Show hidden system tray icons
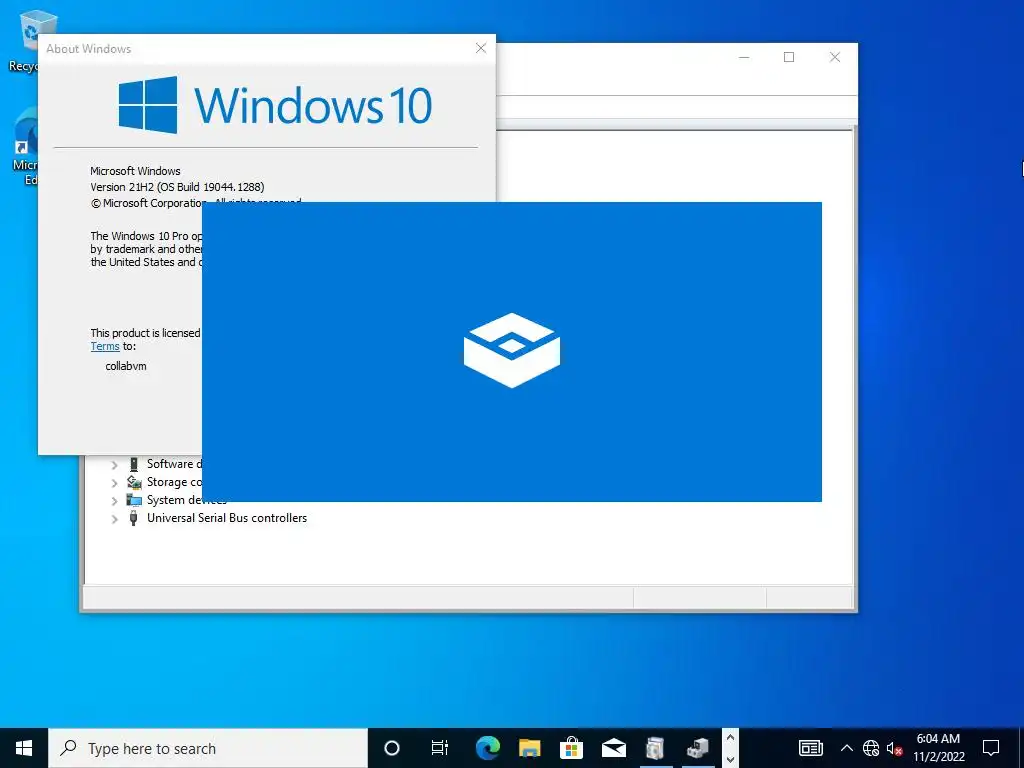 pyautogui.click(x=846, y=748)
